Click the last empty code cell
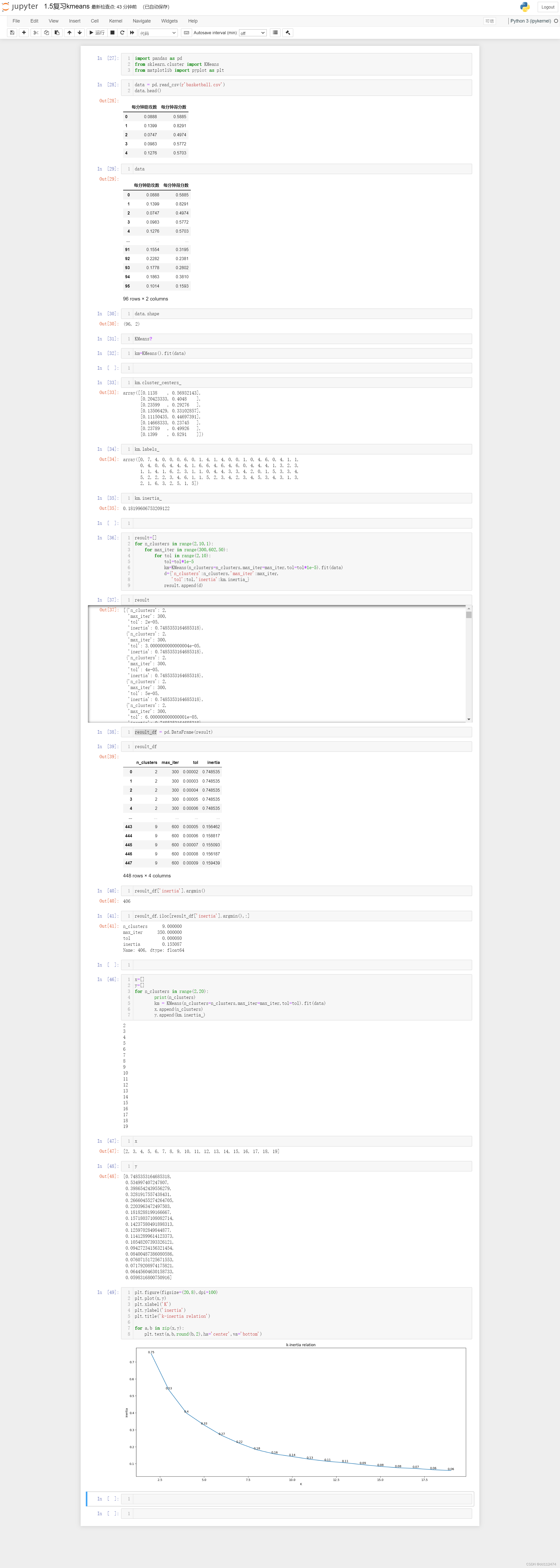Image resolution: width=560 pixels, height=1568 pixels. tap(296, 1513)
